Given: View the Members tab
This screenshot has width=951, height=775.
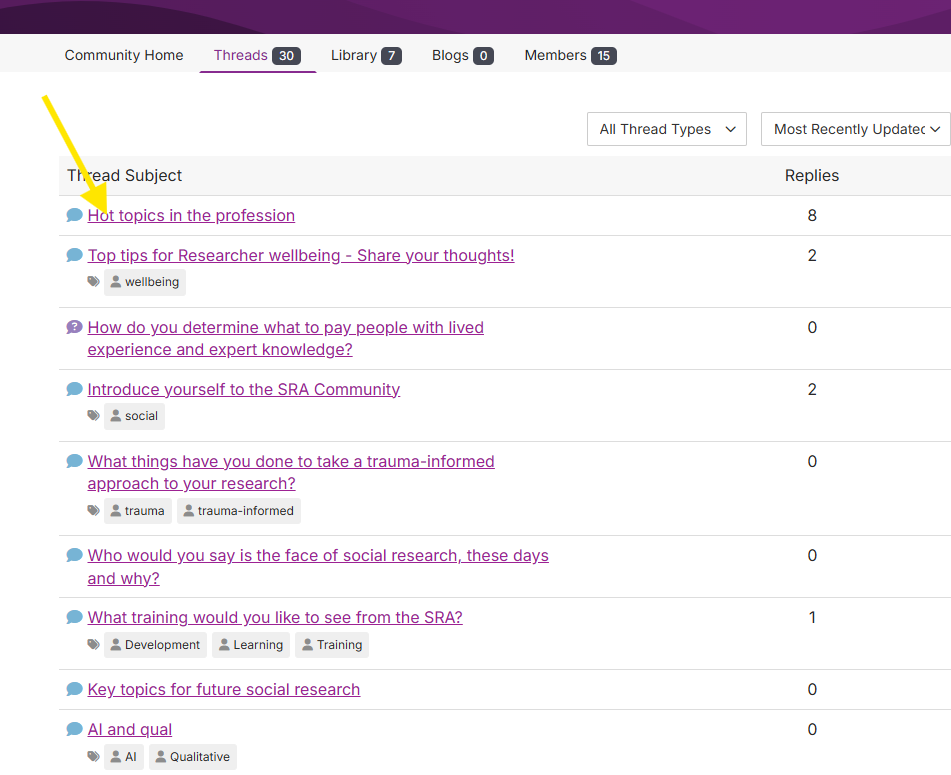Looking at the screenshot, I should tap(570, 55).
